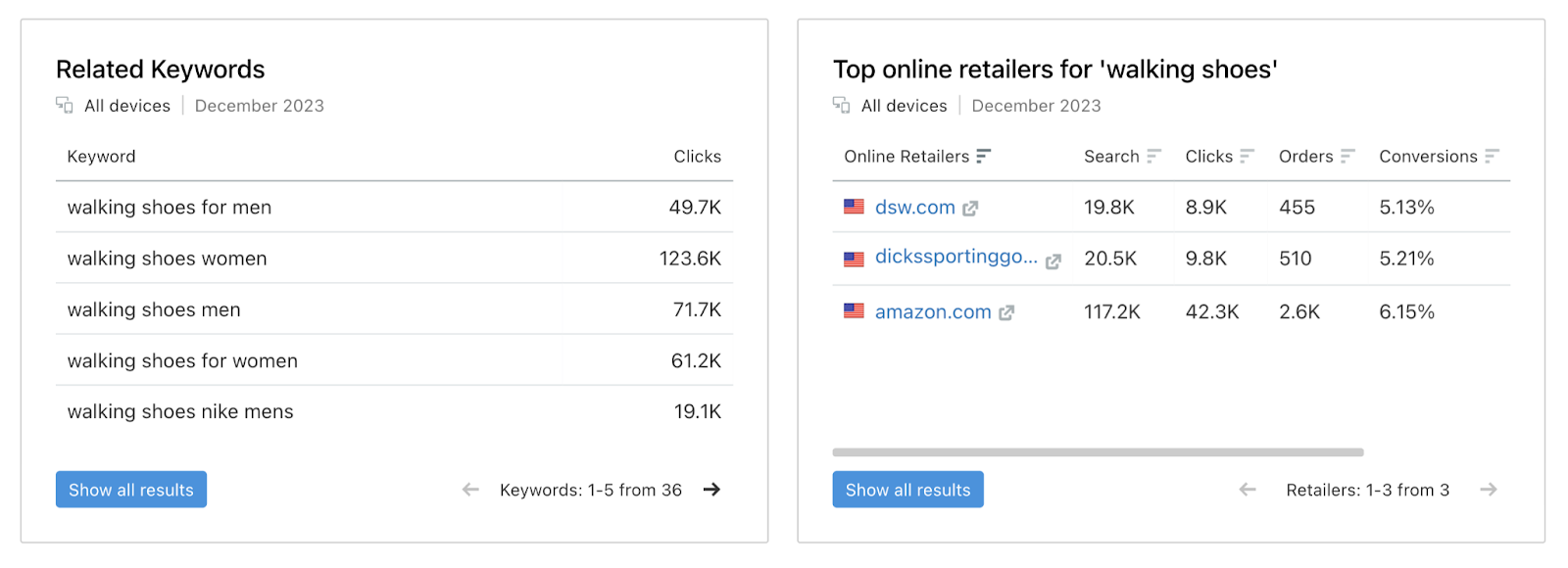Open the dsw.com retailer link
This screenshot has height=568, width=1568.
915,207
